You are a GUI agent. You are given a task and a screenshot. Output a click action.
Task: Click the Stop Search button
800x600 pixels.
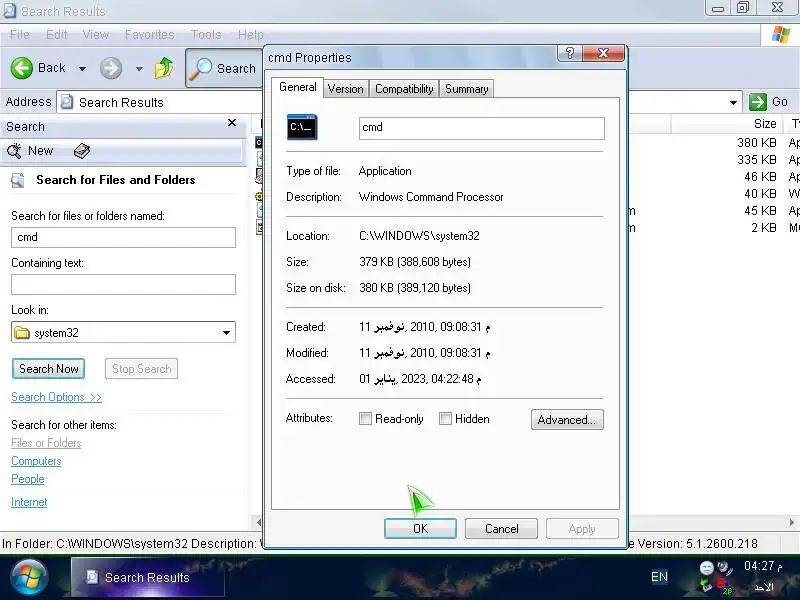[141, 368]
